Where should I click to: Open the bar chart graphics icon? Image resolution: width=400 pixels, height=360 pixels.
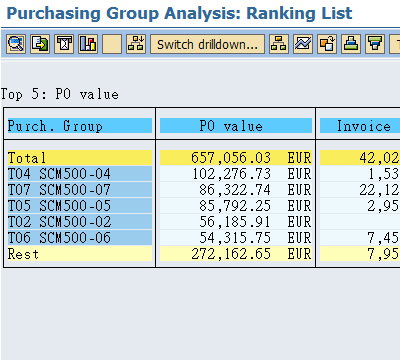[x=88, y=44]
